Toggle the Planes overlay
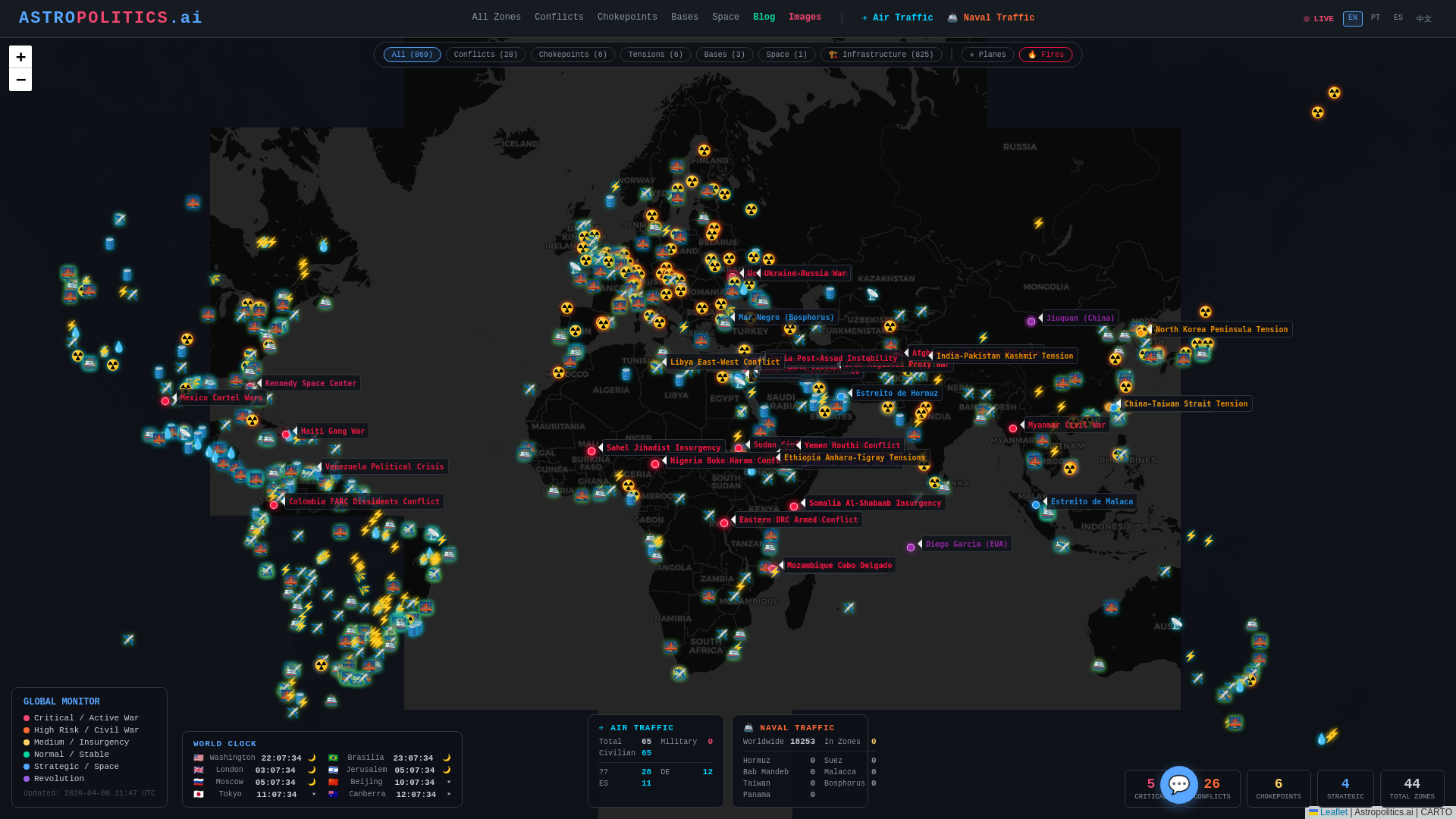Viewport: 1456px width, 819px height. pyautogui.click(x=987, y=55)
